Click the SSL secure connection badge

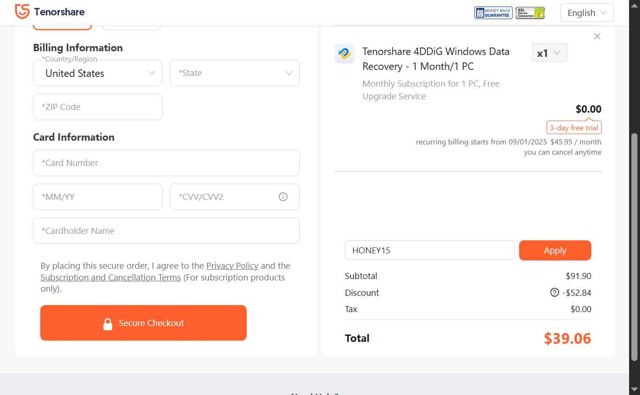pyautogui.click(x=530, y=13)
